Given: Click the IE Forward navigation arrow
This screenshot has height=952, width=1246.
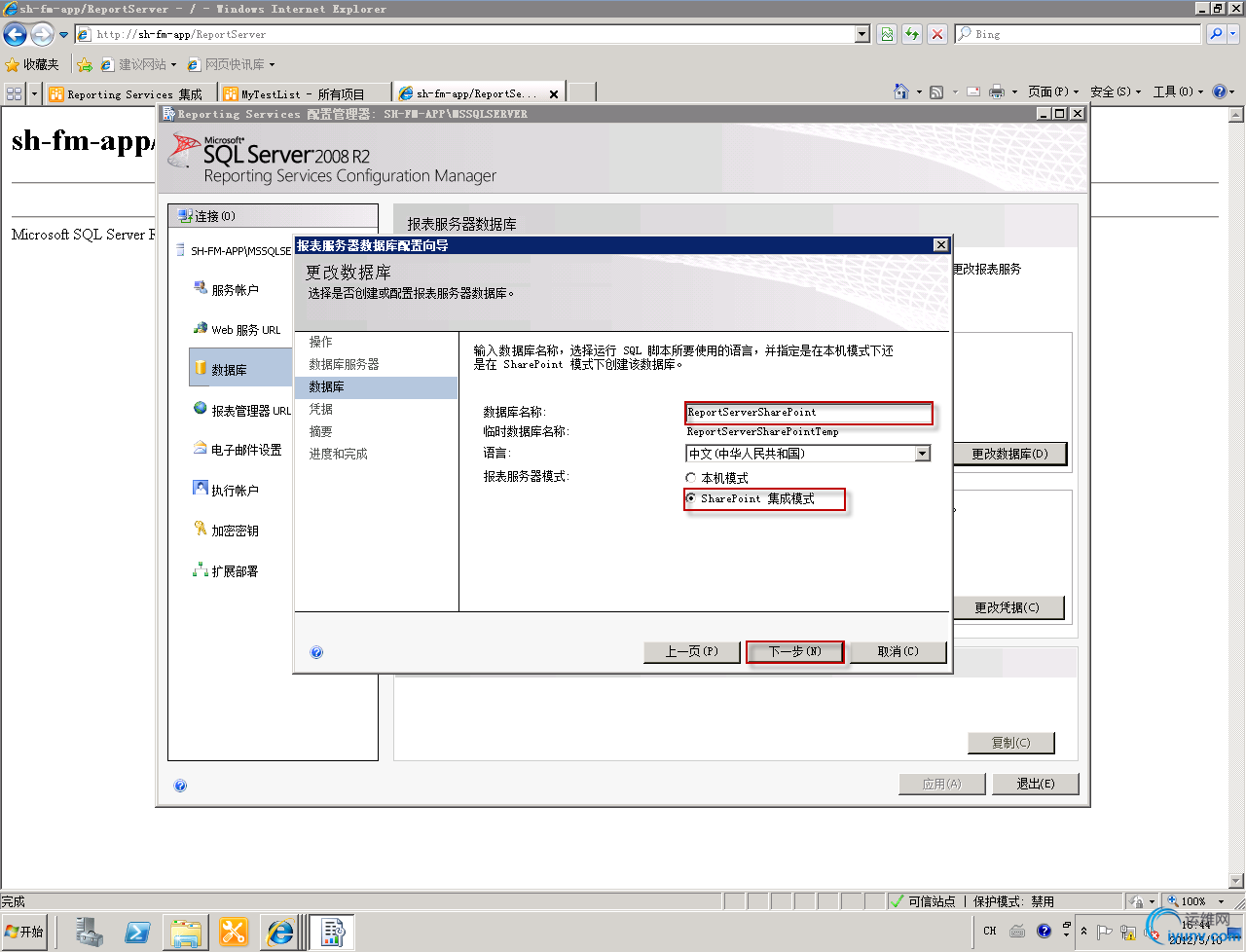Looking at the screenshot, I should tap(42, 35).
